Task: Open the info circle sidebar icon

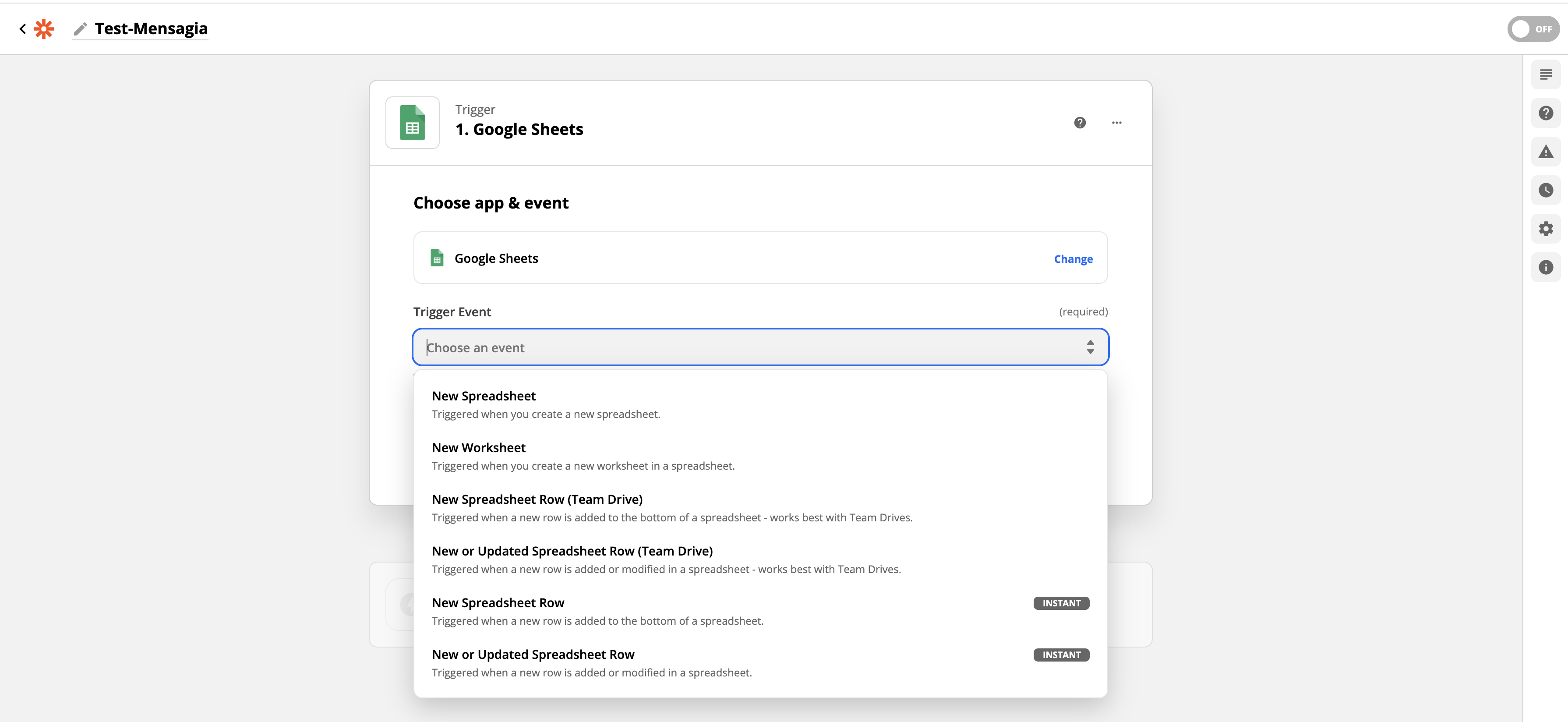Action: click(1546, 267)
